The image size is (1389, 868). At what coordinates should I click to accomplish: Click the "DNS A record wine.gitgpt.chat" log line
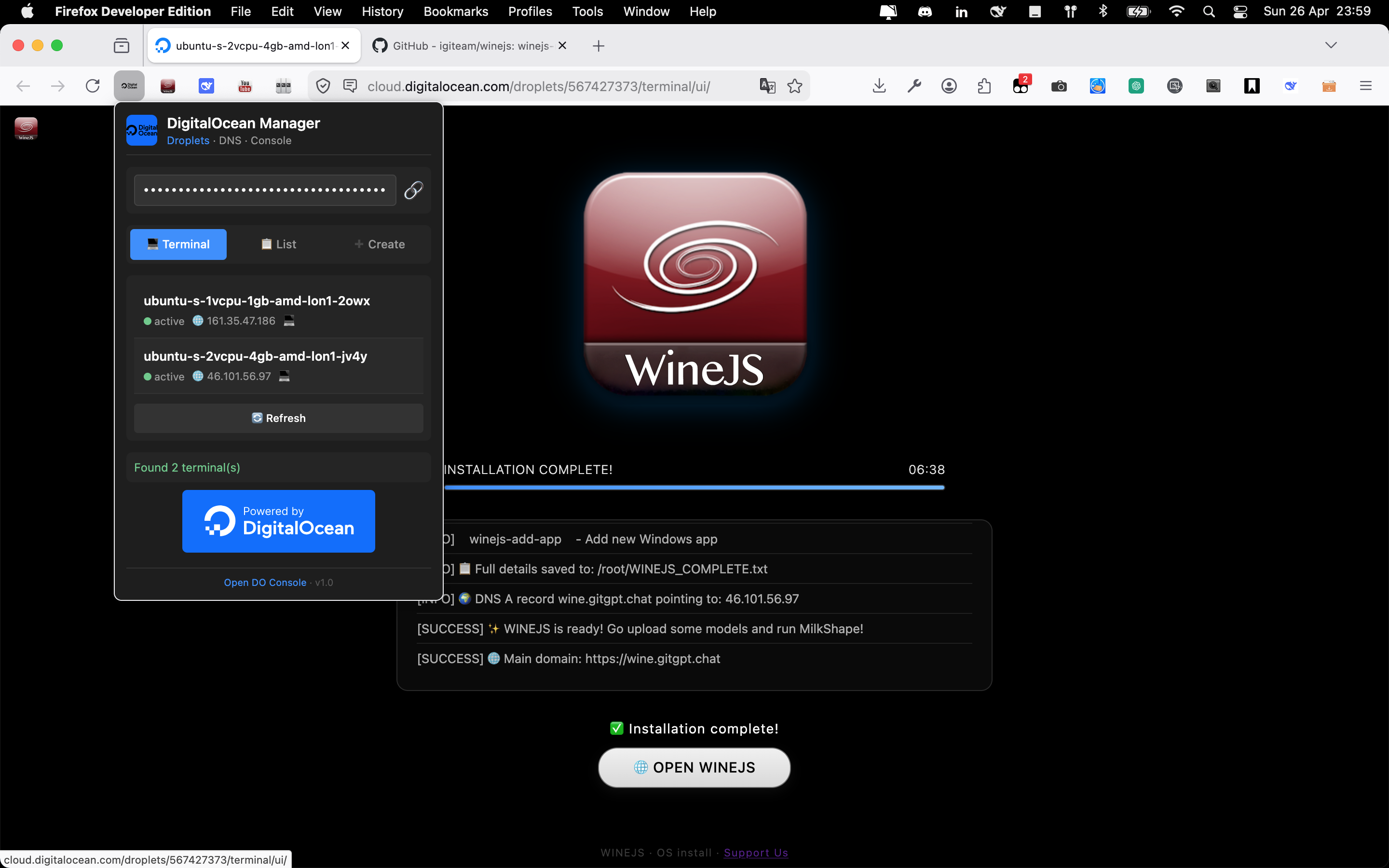tap(608, 599)
